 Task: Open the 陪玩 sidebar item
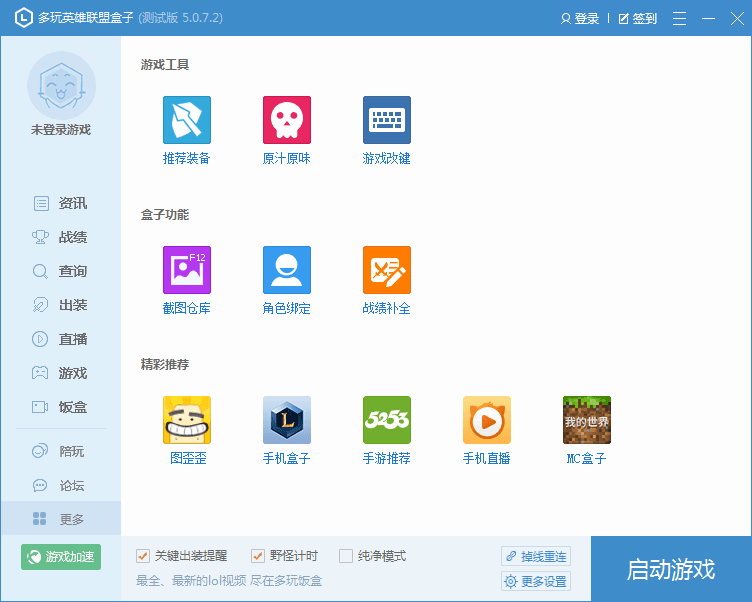[x=60, y=451]
